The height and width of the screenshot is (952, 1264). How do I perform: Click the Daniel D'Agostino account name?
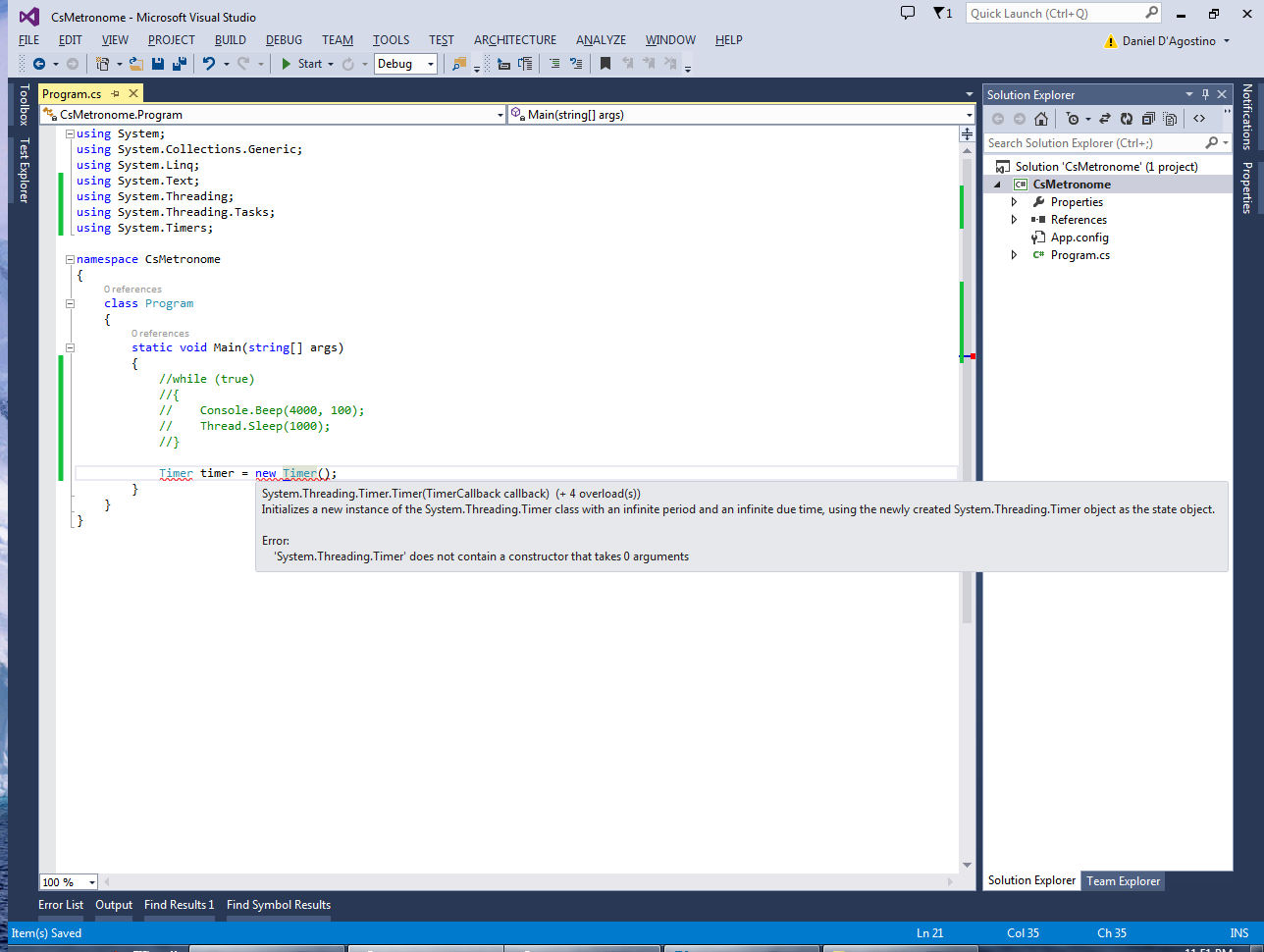1169,41
